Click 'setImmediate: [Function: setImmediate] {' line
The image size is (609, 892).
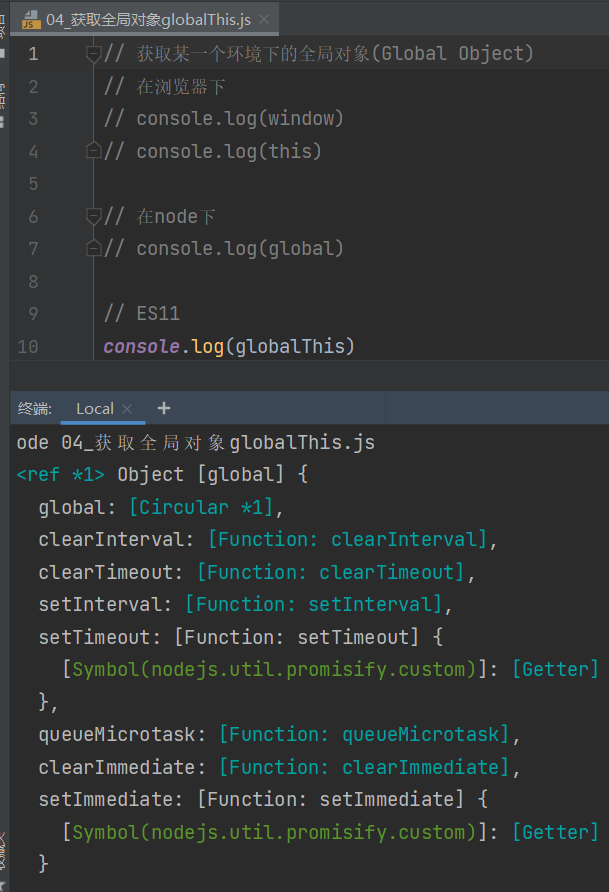(x=263, y=799)
